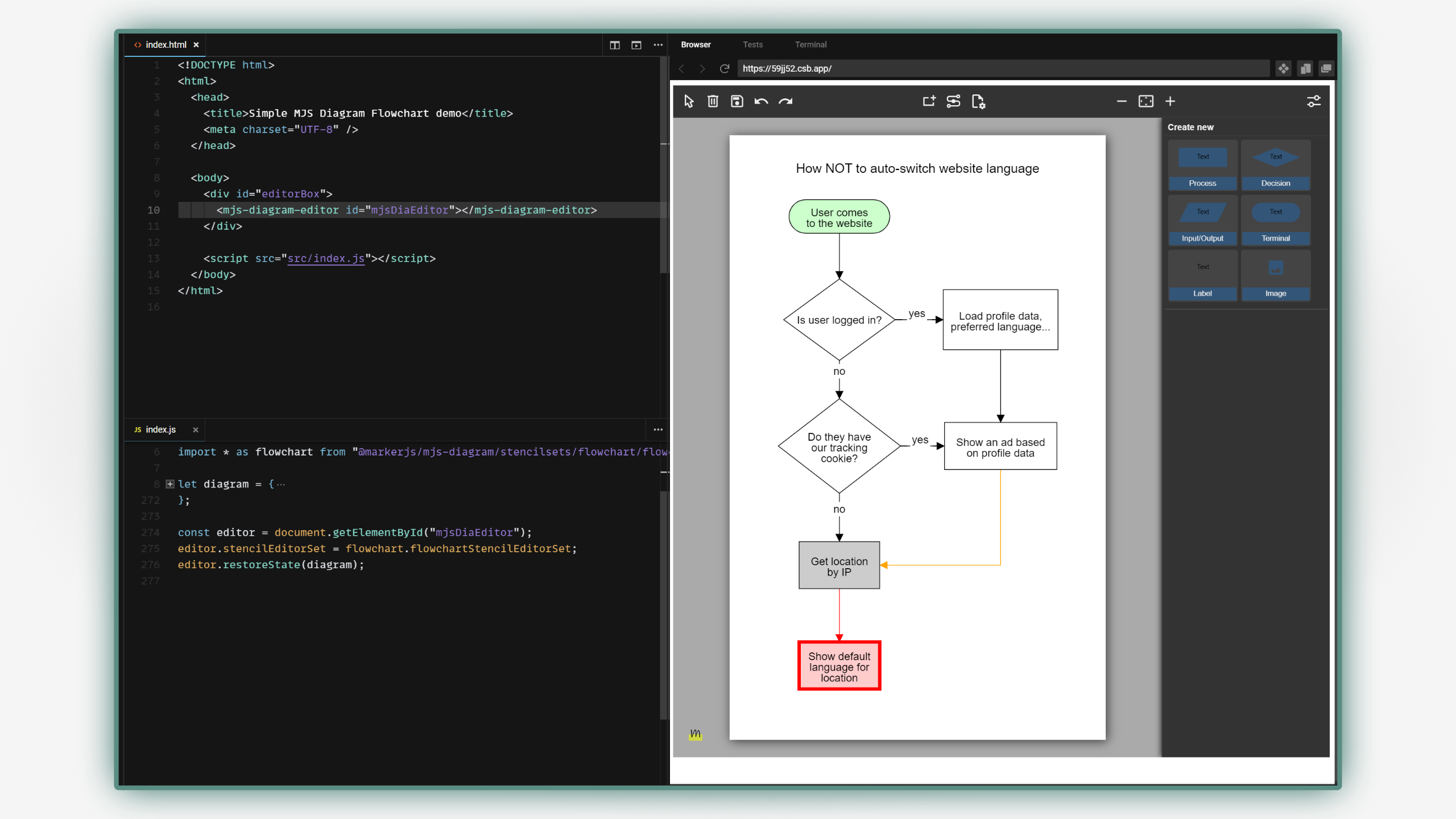The width and height of the screenshot is (1456, 819).
Task: Select the 'Show an ad based on profile data' node
Action: click(1000, 446)
